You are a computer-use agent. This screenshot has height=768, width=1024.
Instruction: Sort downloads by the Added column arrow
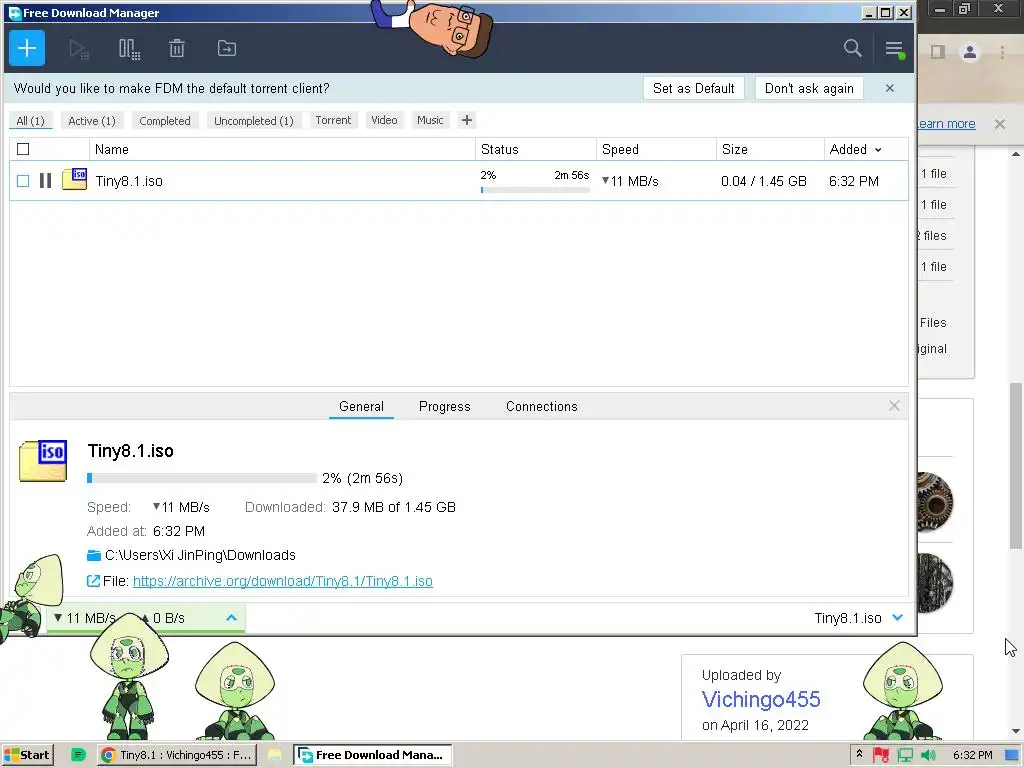pos(878,150)
